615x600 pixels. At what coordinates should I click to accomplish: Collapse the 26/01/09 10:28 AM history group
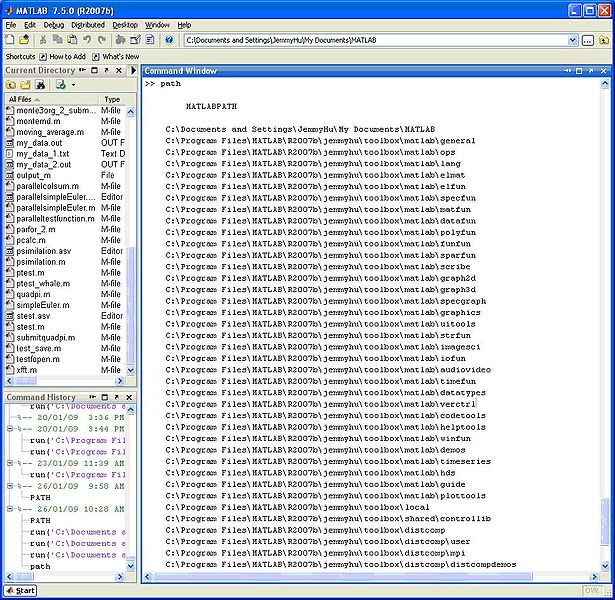[x=10, y=508]
